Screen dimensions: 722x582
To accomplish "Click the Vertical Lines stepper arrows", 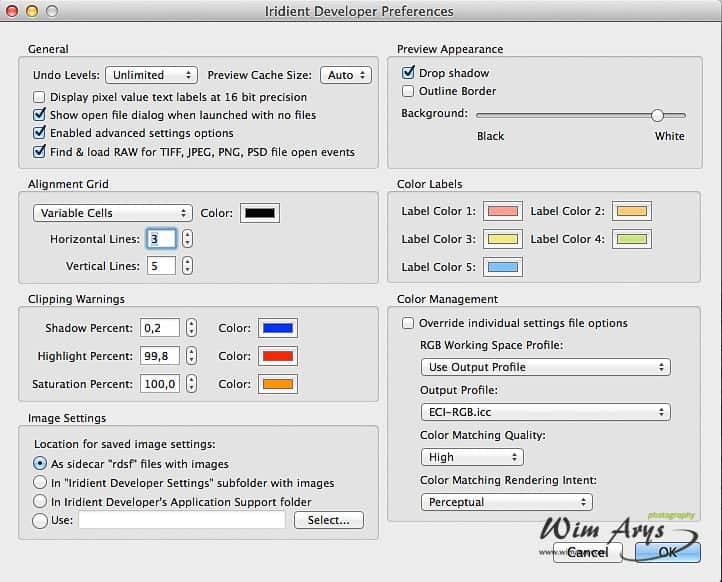I will click(x=187, y=266).
